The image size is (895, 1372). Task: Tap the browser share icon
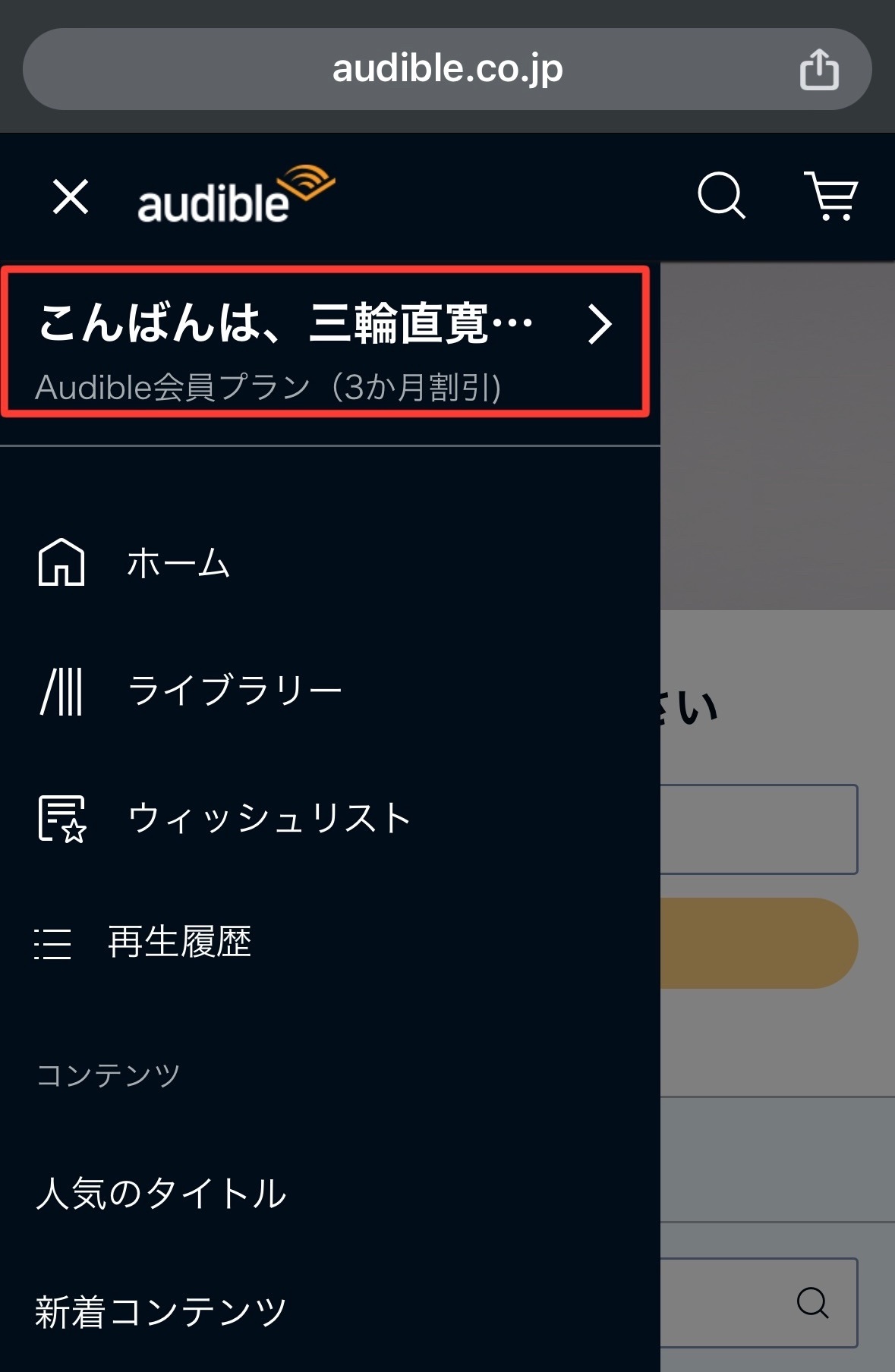pyautogui.click(x=819, y=69)
